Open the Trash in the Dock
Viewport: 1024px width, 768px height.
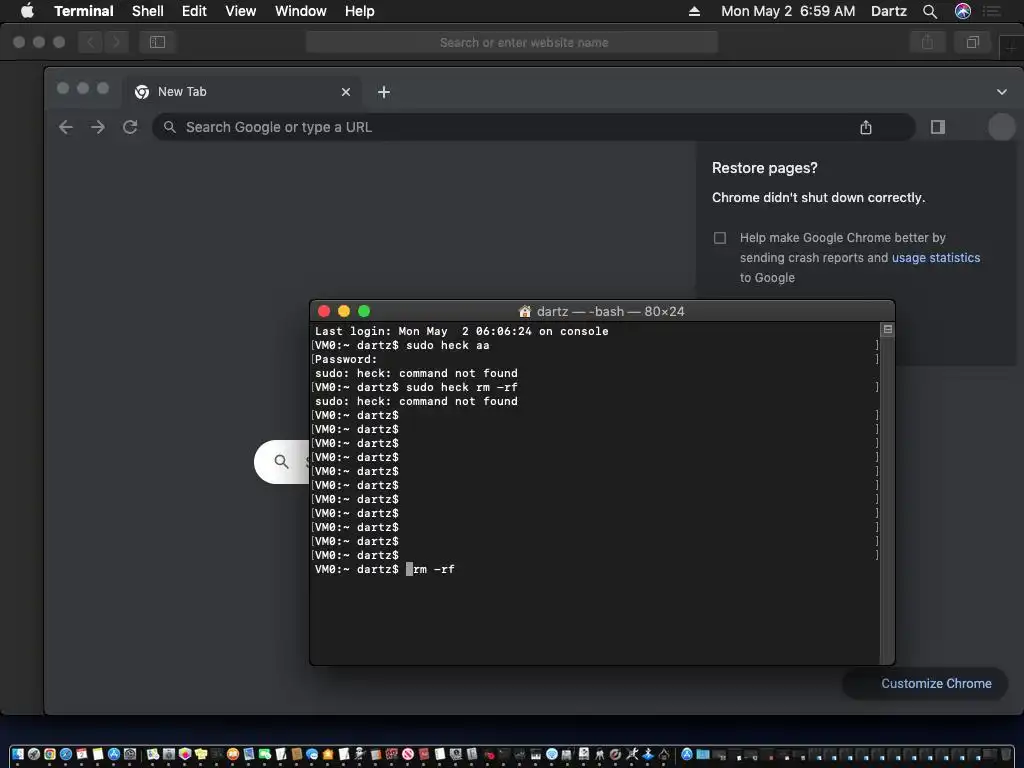point(1006,754)
